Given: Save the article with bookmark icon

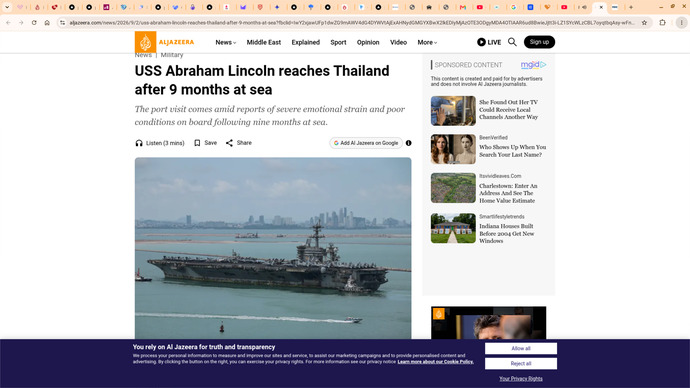Looking at the screenshot, I should point(205,143).
